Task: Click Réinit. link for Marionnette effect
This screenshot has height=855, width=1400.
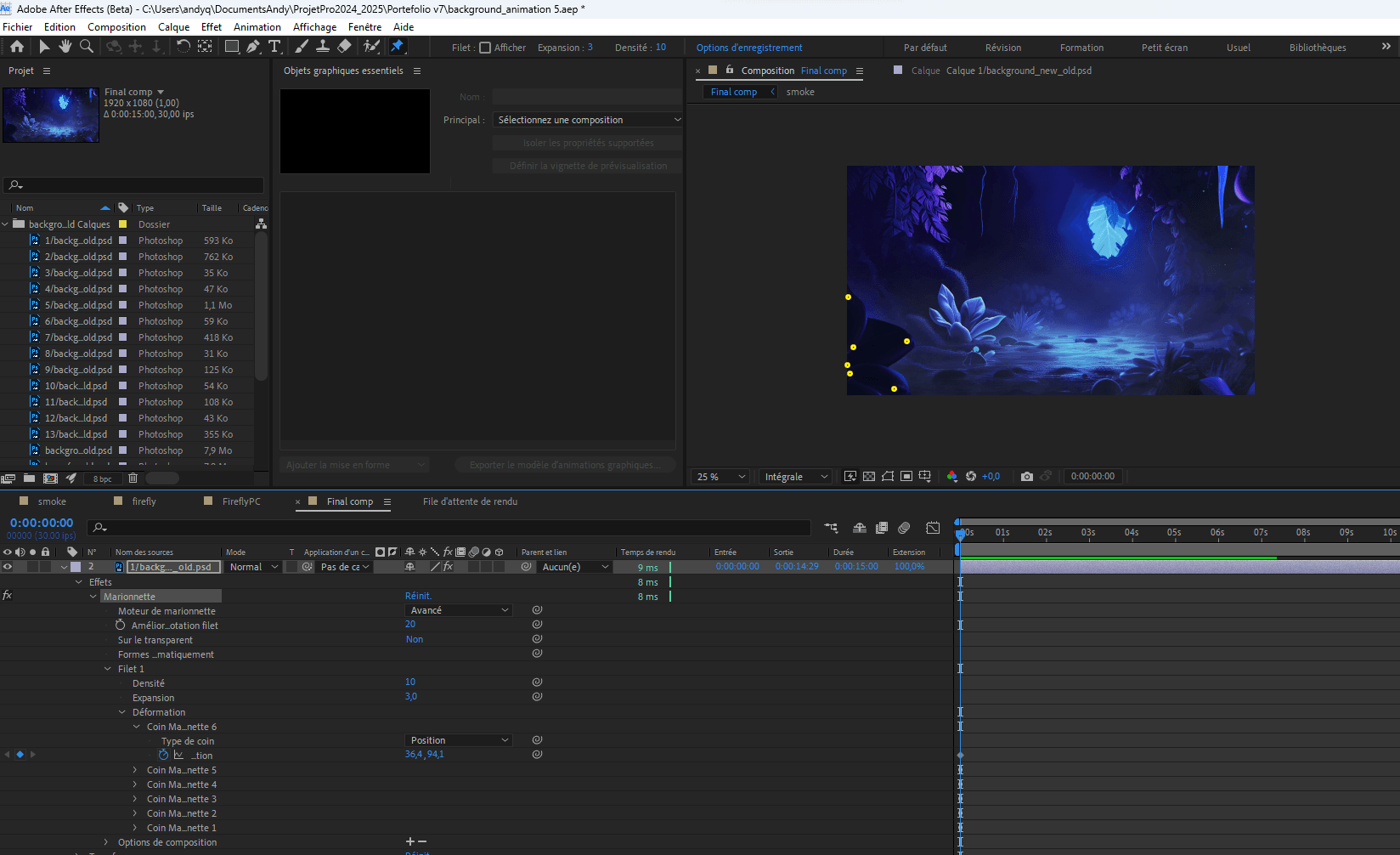Action: click(418, 596)
